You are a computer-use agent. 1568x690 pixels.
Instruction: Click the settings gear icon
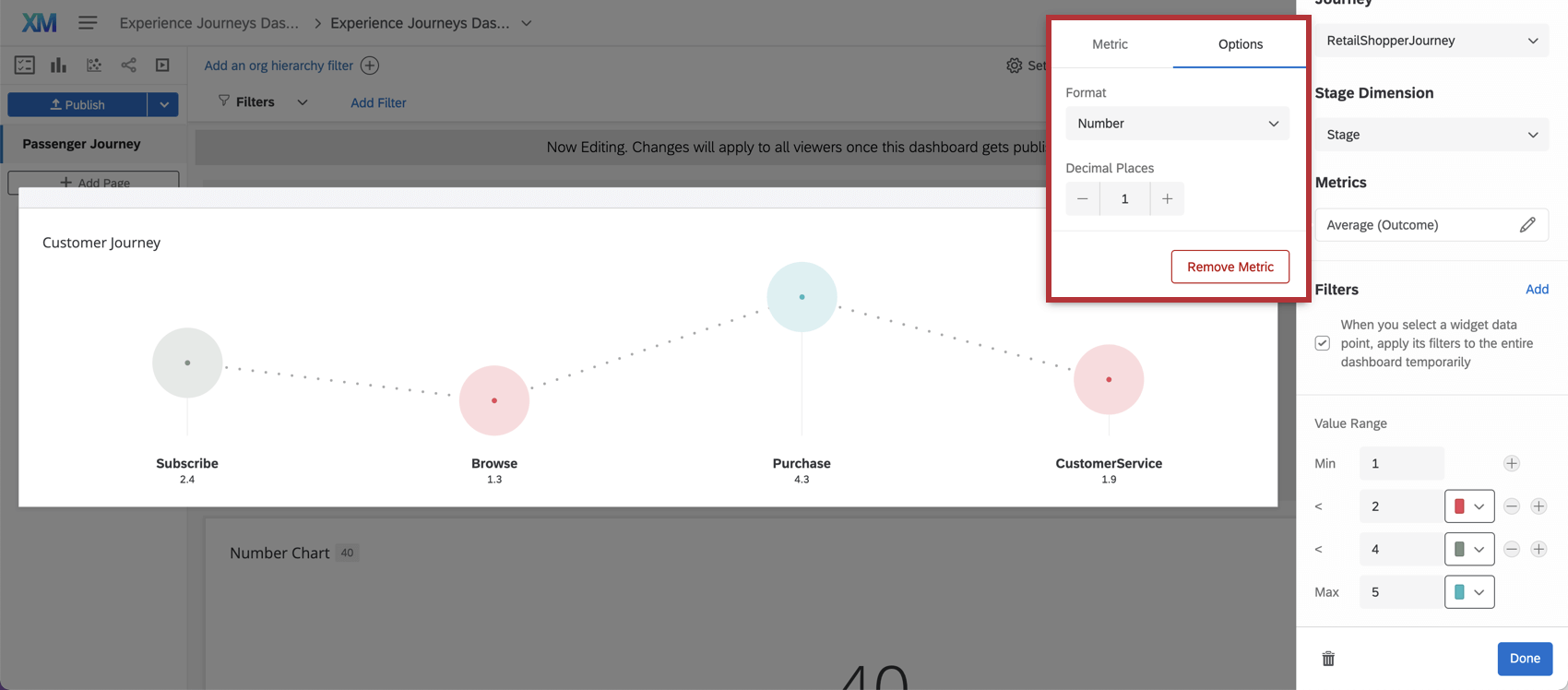(x=1015, y=65)
